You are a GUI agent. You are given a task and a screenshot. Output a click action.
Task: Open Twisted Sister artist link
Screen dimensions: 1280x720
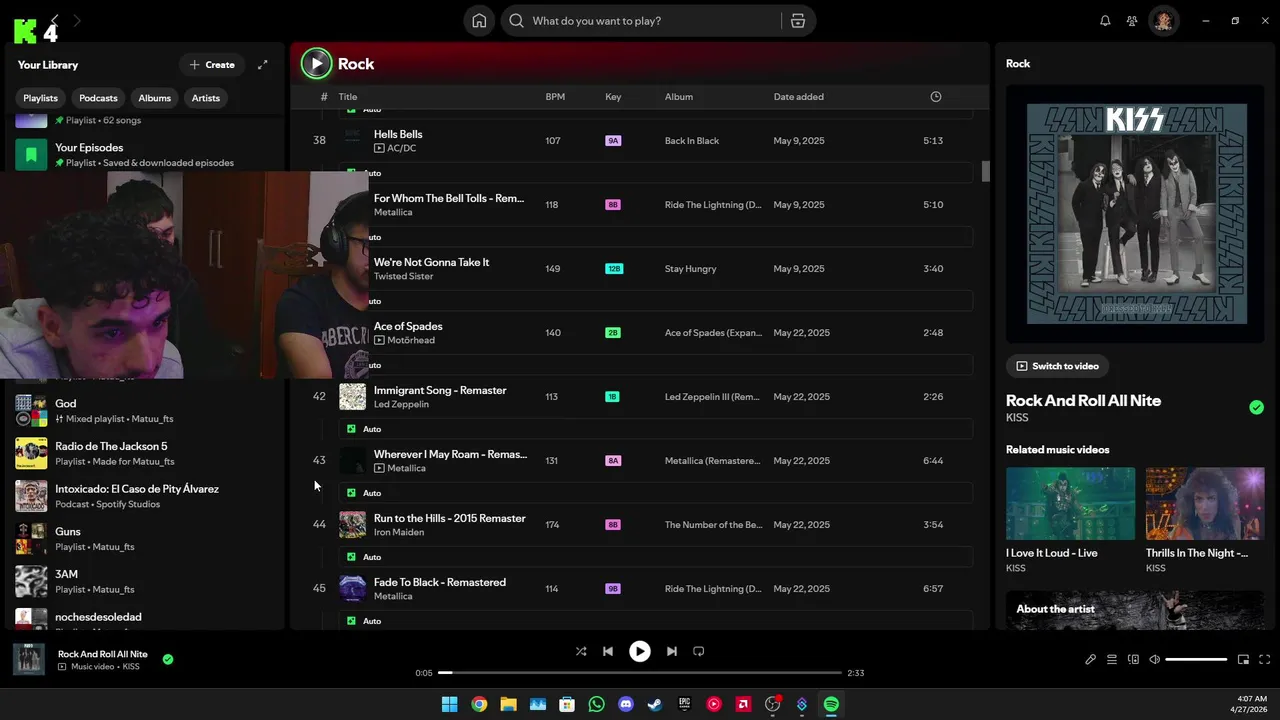[404, 276]
